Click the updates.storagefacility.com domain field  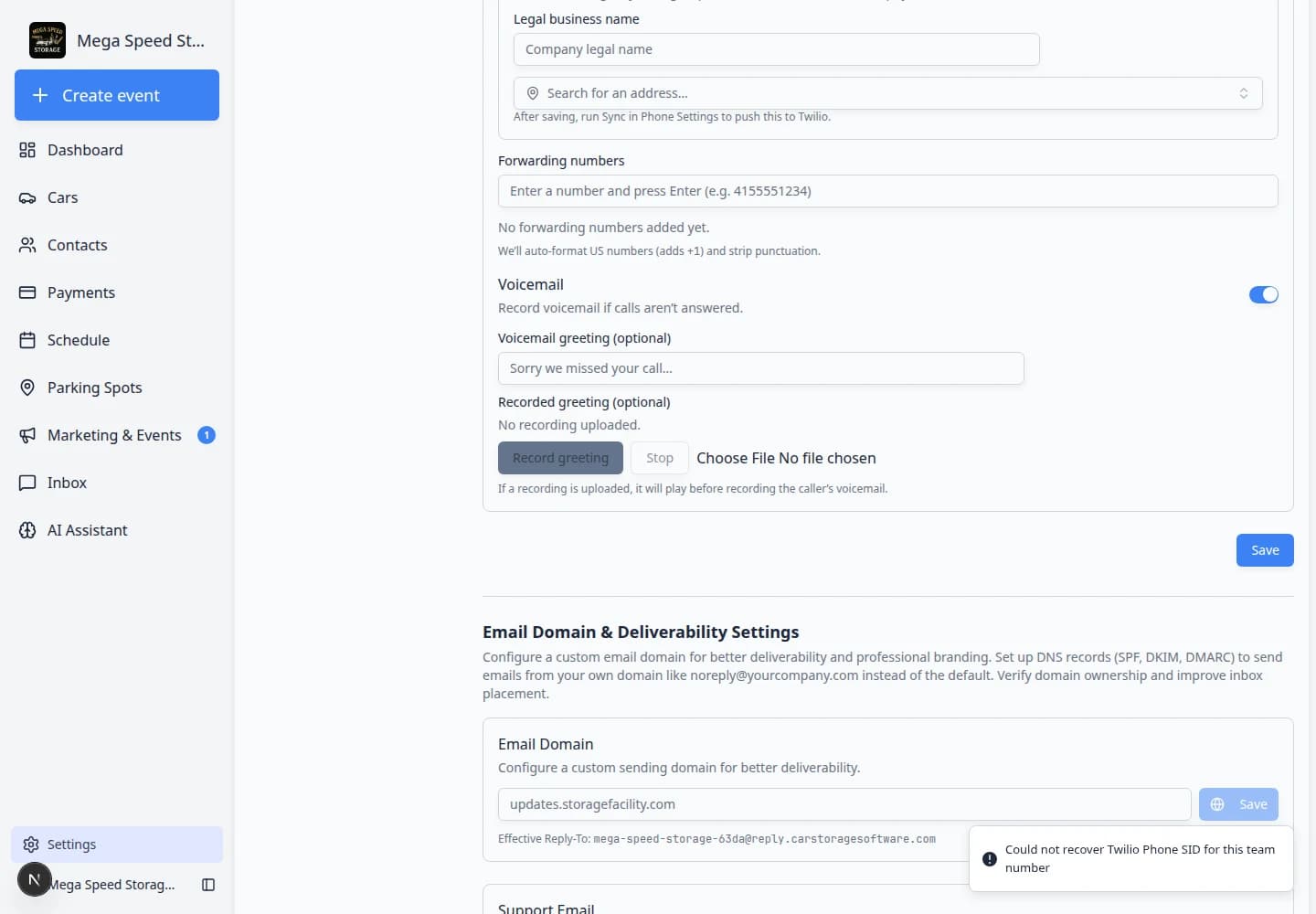pos(844,804)
